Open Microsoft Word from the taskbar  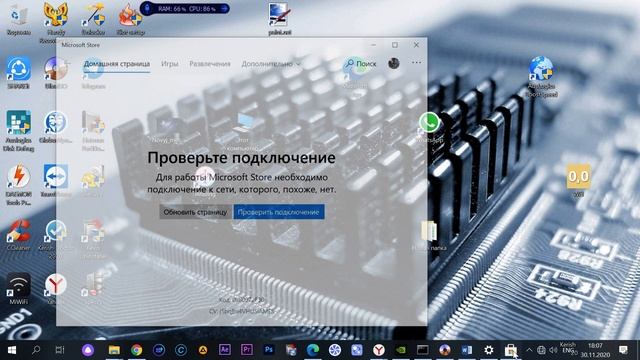tap(467, 350)
